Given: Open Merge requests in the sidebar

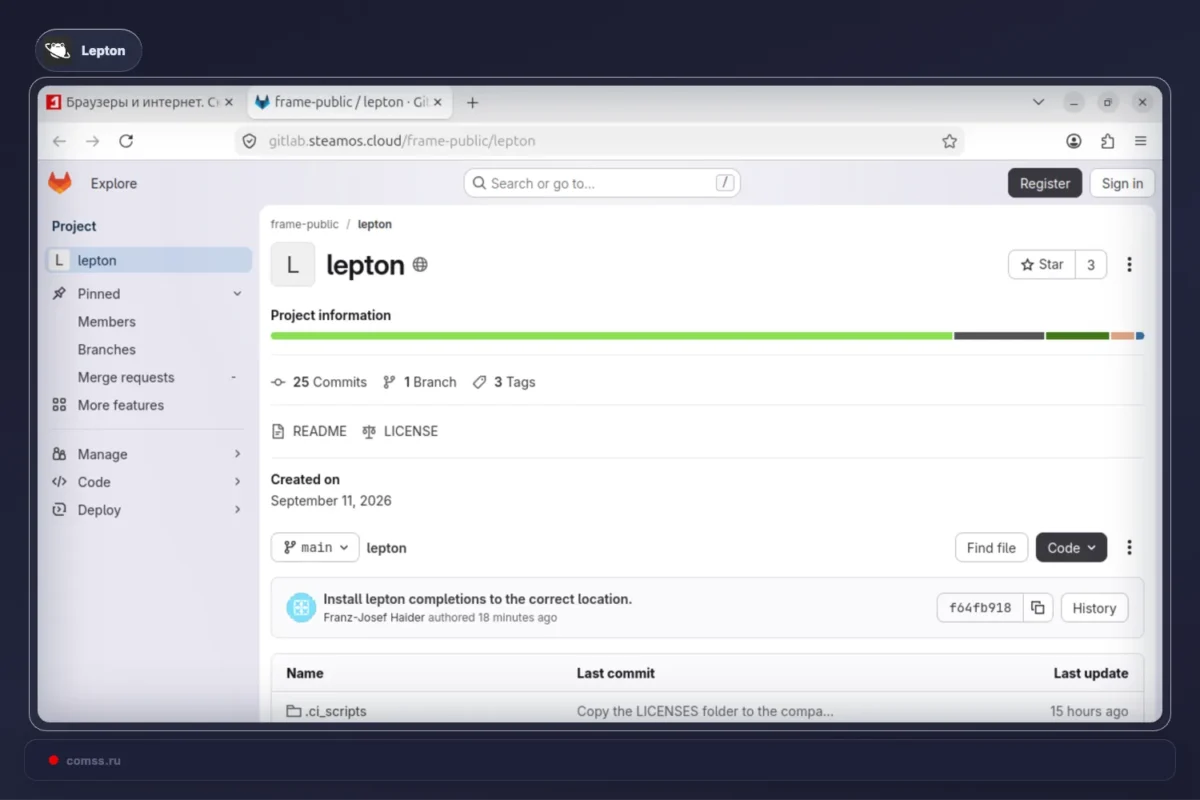Looking at the screenshot, I should [x=126, y=377].
